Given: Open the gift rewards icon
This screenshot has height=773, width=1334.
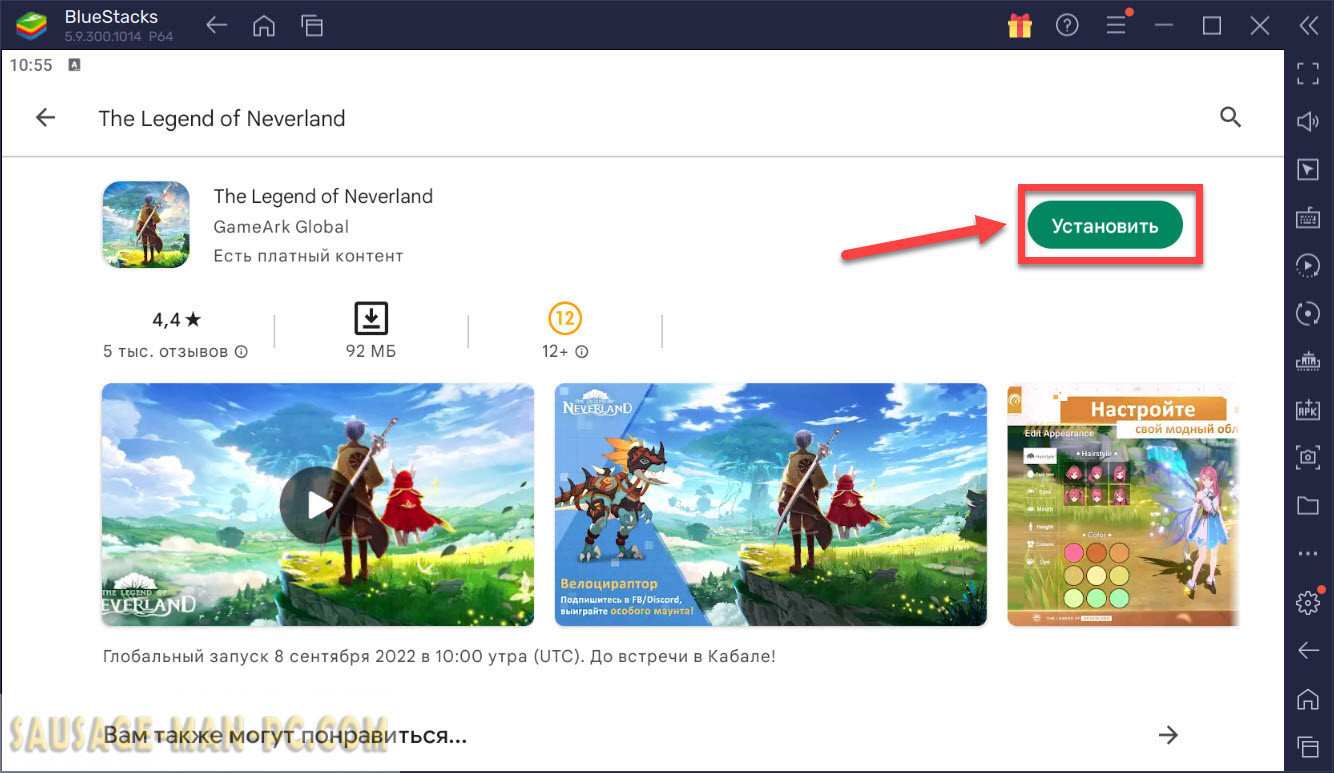Looking at the screenshot, I should 1020,26.
